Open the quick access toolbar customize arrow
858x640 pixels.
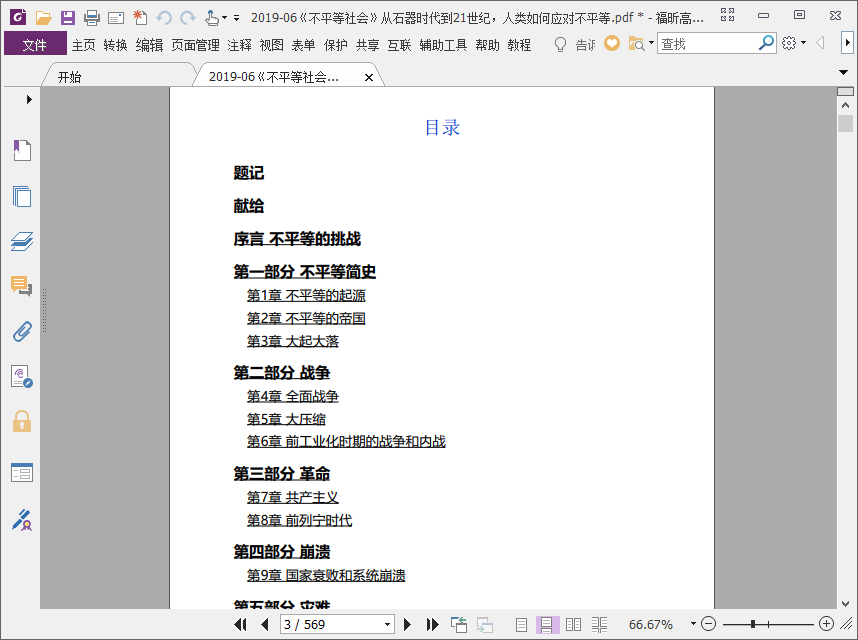236,18
